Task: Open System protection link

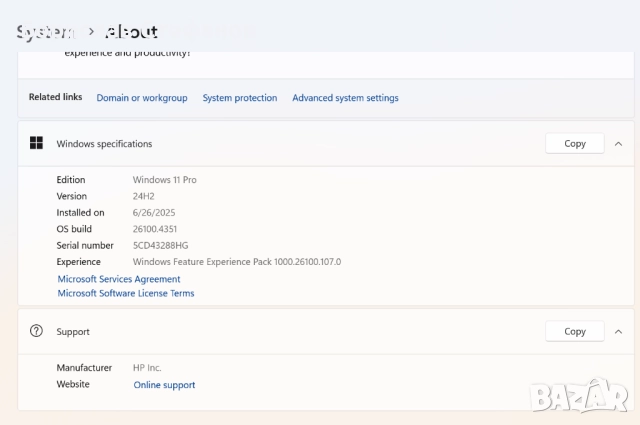Action: pyautogui.click(x=240, y=98)
